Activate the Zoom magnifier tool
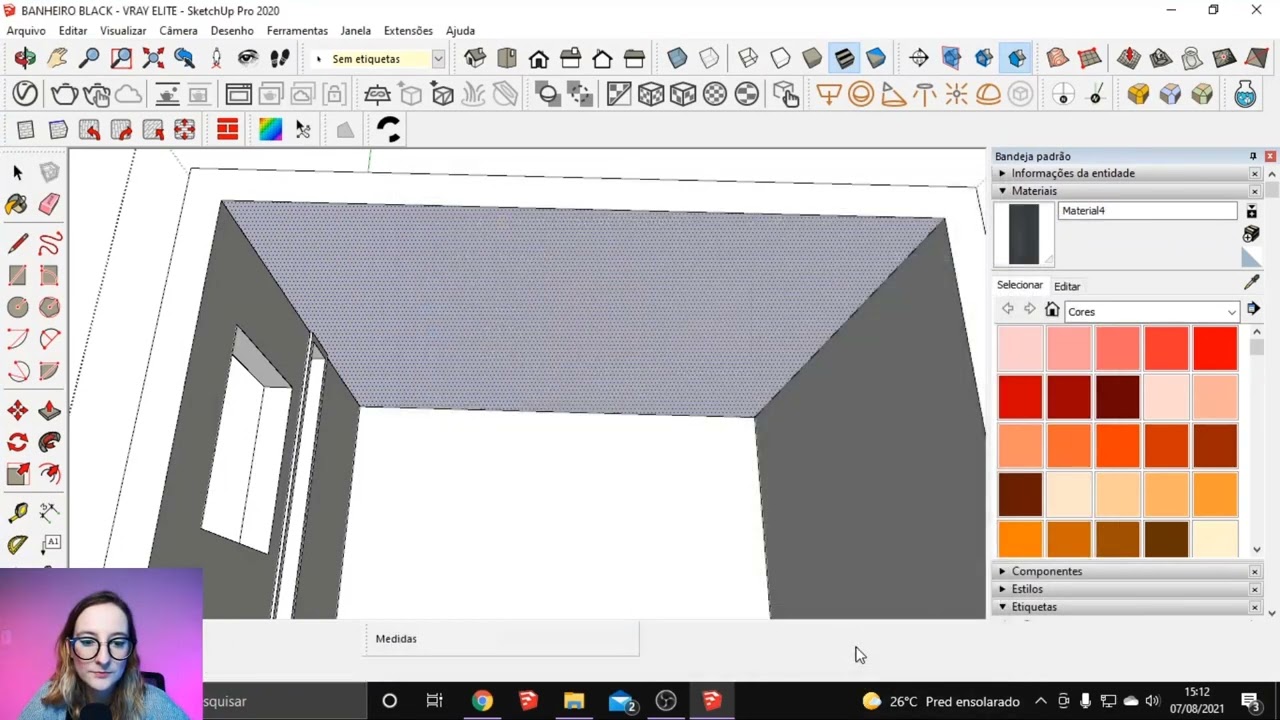 click(89, 58)
